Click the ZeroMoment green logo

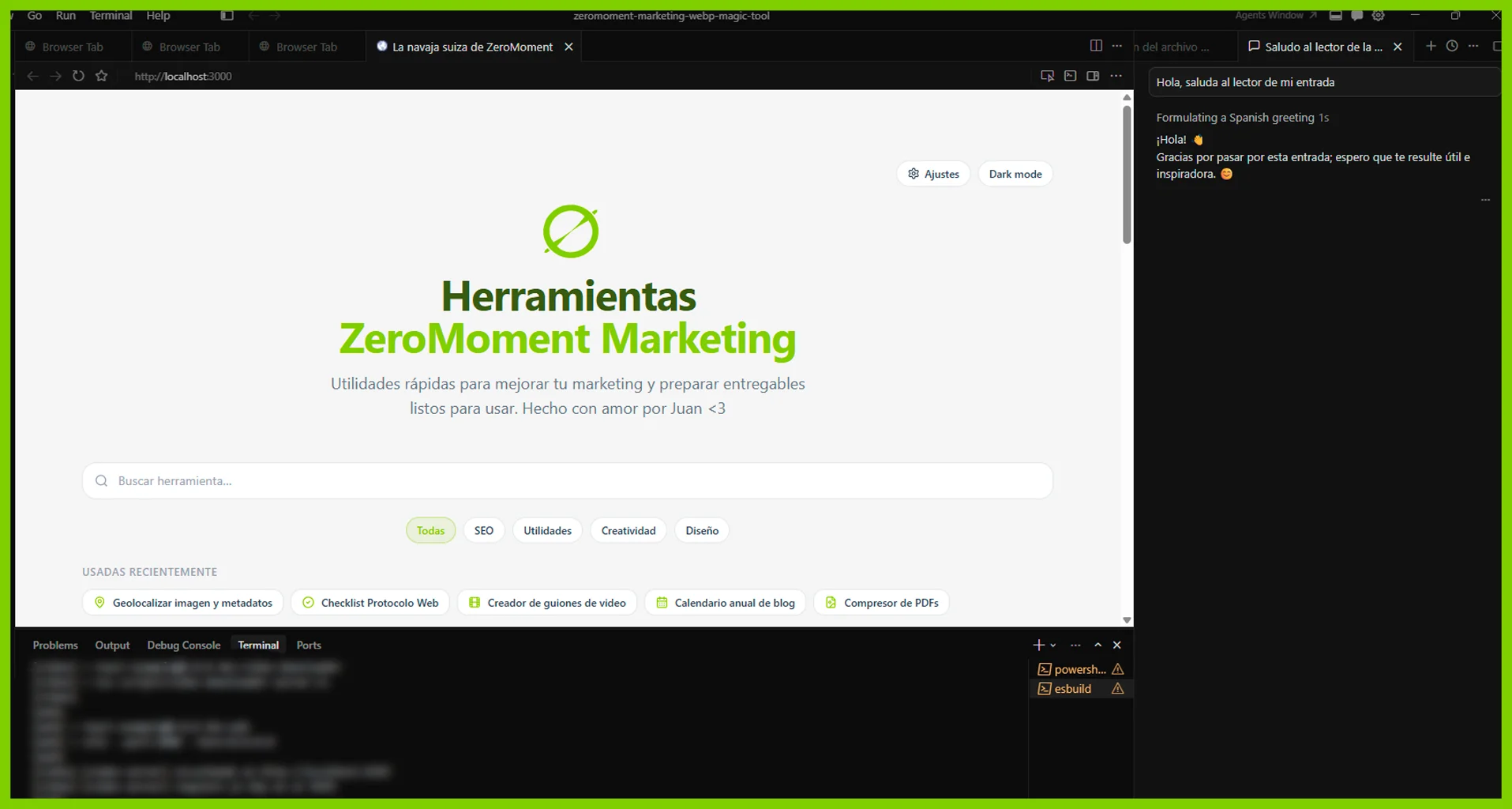(x=570, y=231)
